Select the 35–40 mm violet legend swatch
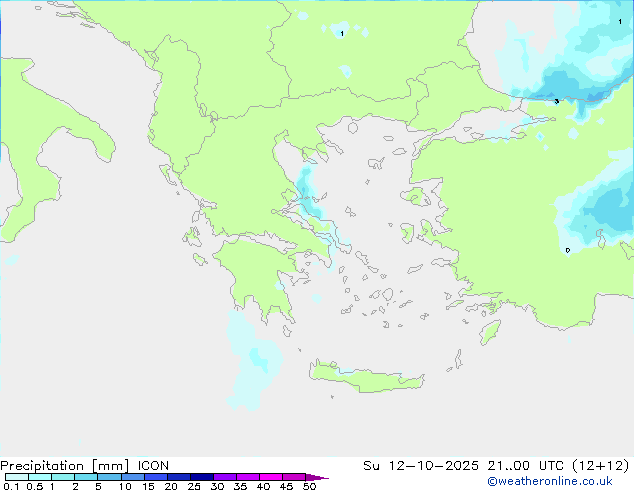634x490 pixels. pyautogui.click(x=248, y=477)
